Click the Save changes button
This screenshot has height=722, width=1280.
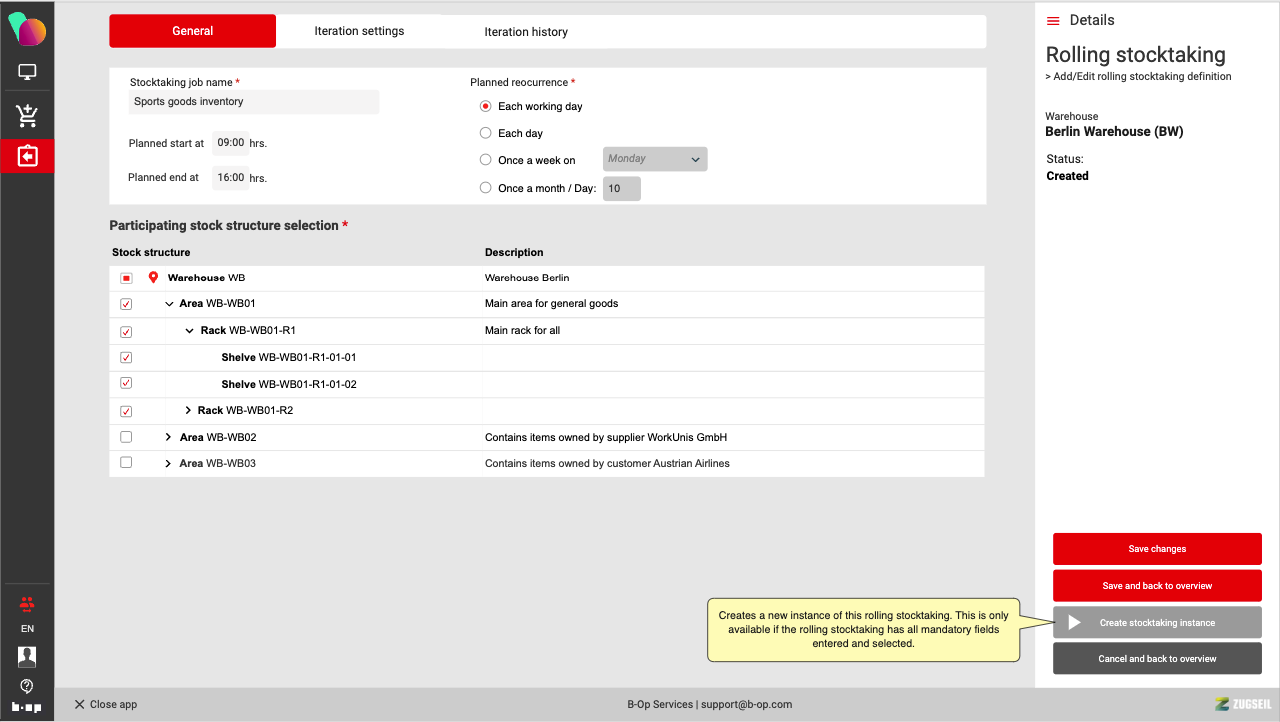click(x=1157, y=549)
